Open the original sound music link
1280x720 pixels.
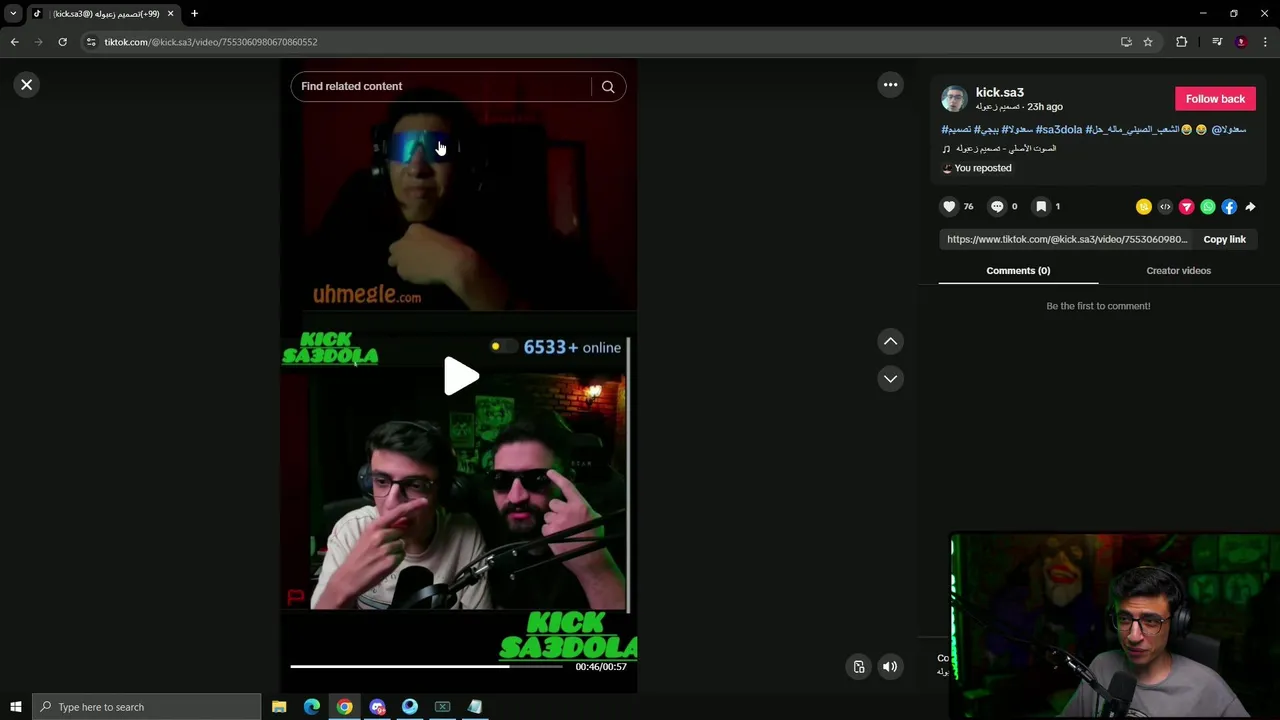[x=999, y=149]
